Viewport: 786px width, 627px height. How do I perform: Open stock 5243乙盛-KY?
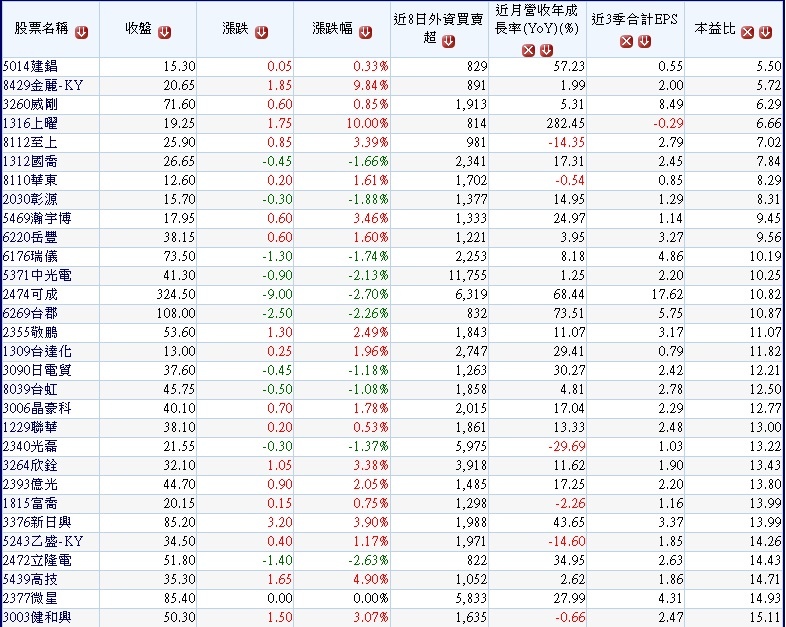click(x=43, y=541)
